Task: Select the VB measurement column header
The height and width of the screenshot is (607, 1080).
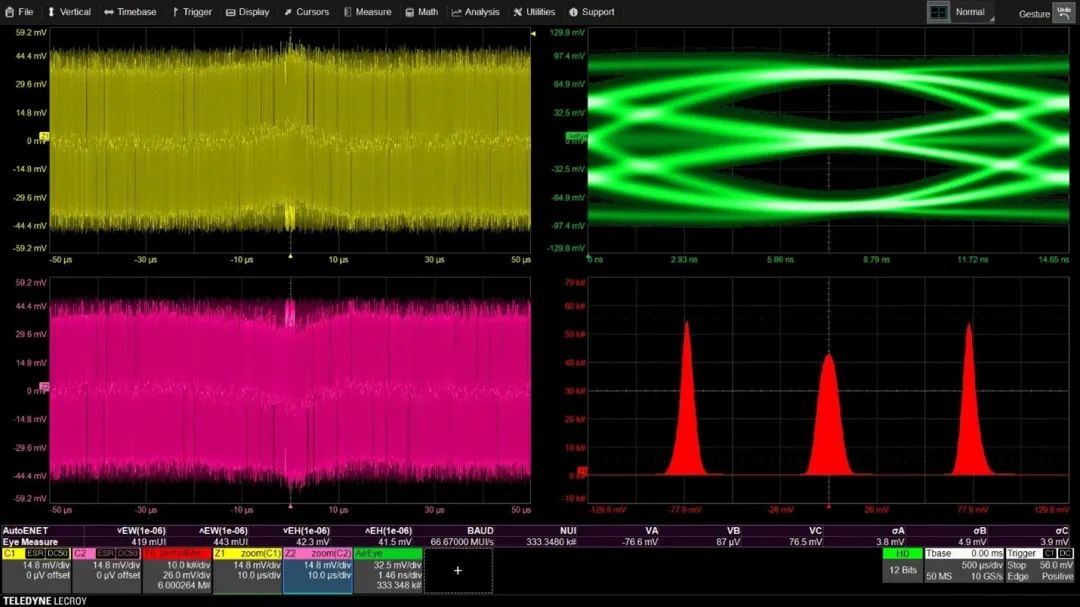Action: (x=734, y=531)
